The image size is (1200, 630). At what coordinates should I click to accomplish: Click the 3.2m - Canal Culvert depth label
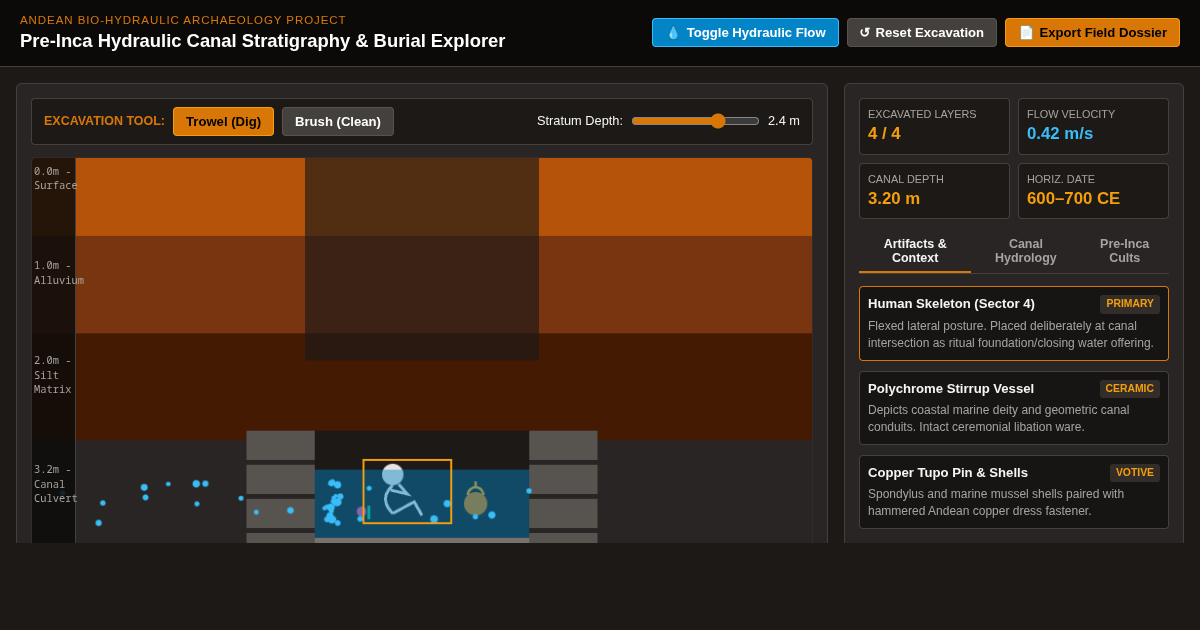tap(55, 484)
